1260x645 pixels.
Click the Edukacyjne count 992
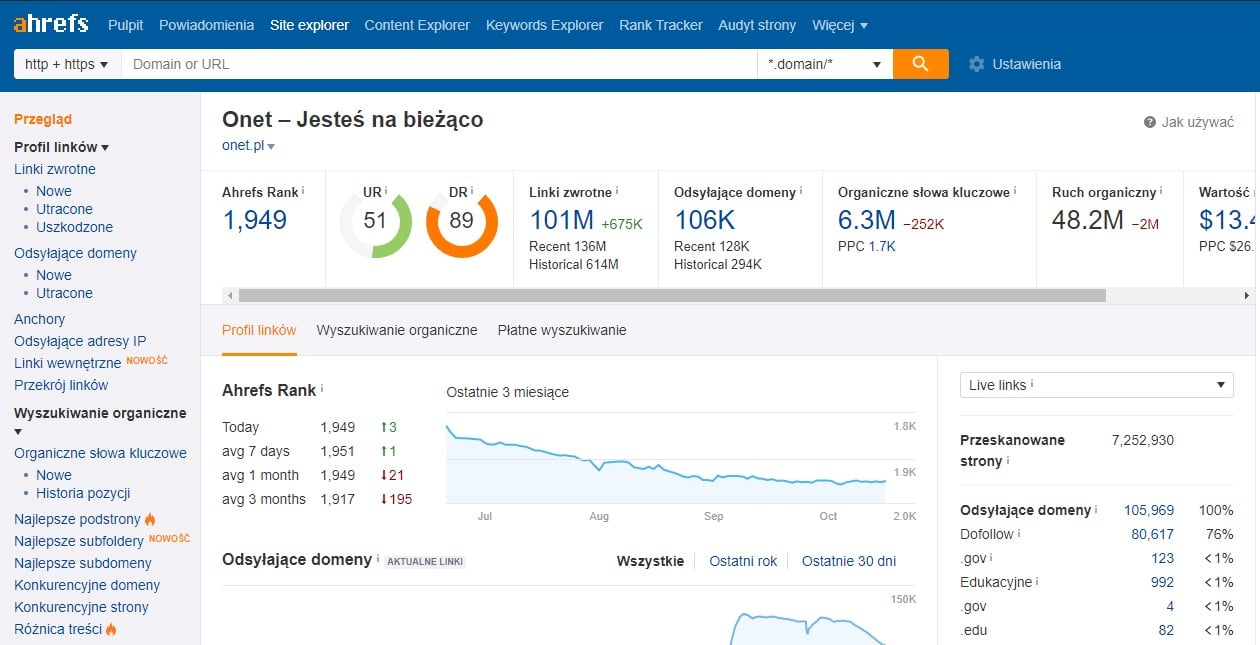coord(1162,582)
